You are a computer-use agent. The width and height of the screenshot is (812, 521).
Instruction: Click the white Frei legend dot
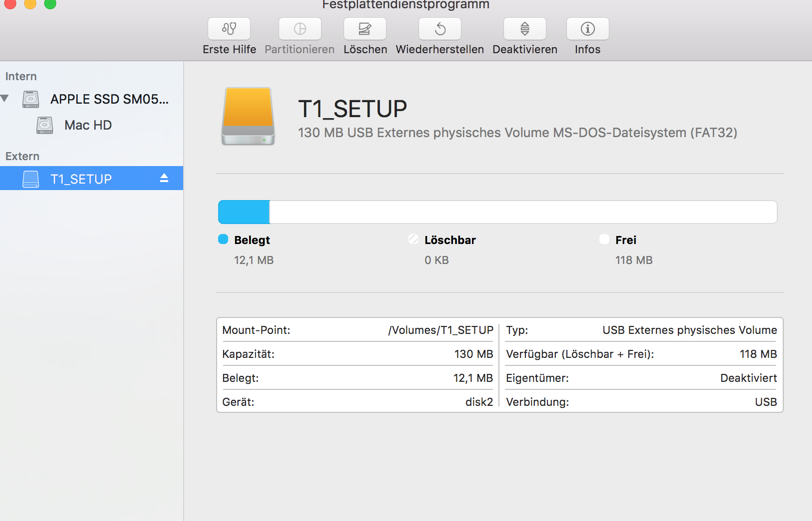(x=604, y=239)
